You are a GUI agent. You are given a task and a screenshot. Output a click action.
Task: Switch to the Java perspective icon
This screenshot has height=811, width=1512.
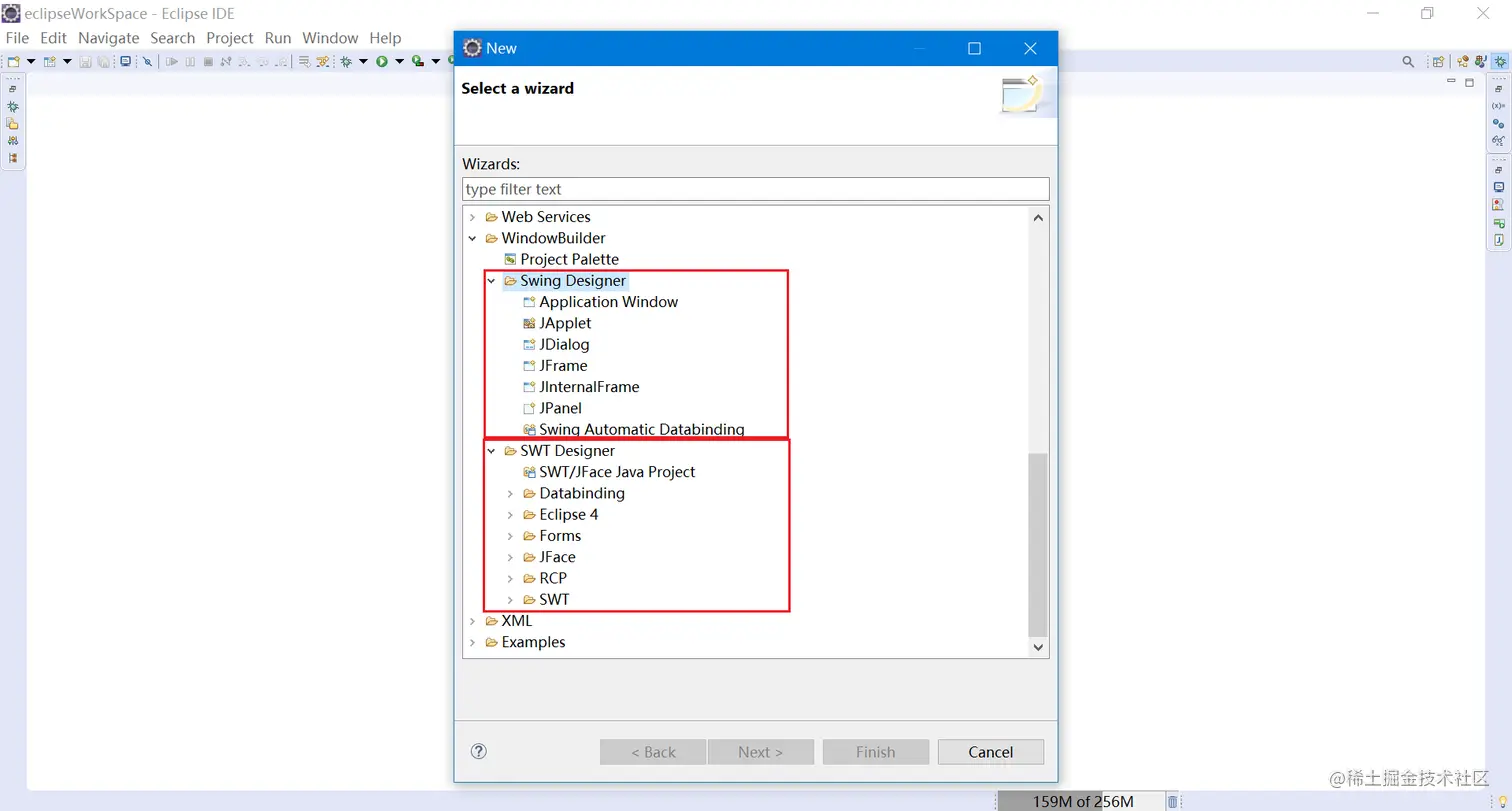[x=1480, y=62]
